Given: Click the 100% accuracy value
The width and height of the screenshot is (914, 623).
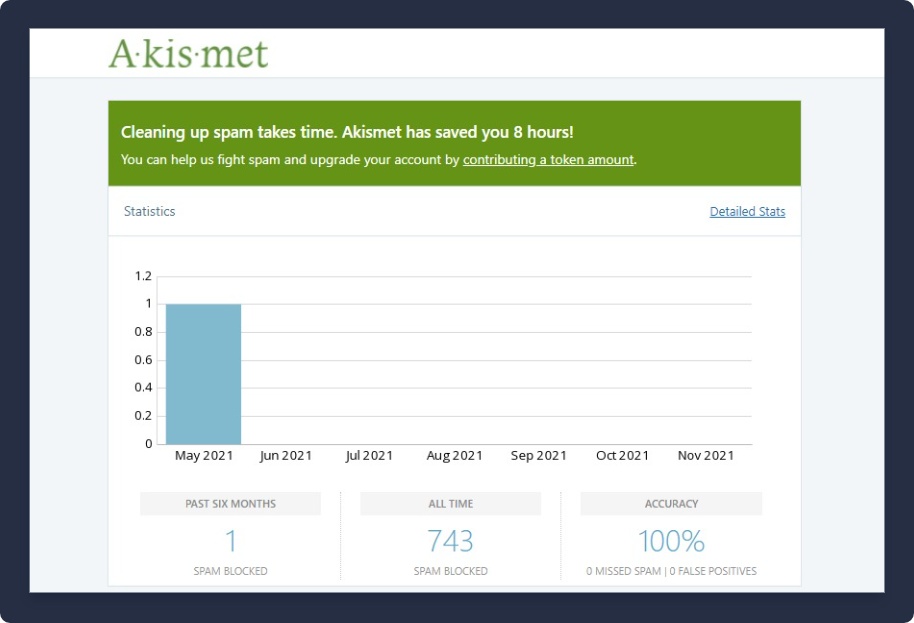Looking at the screenshot, I should 671,541.
